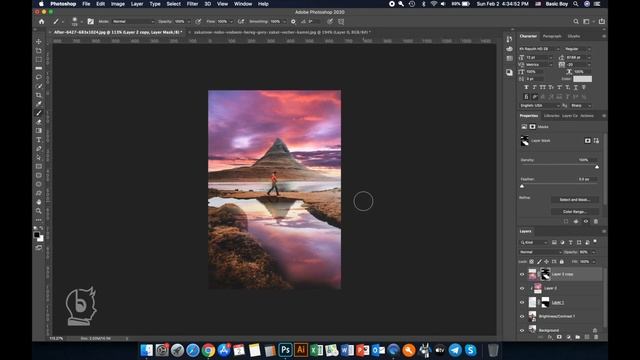
Task: Open the layer Opacity dropdown arrow
Action: [593, 252]
